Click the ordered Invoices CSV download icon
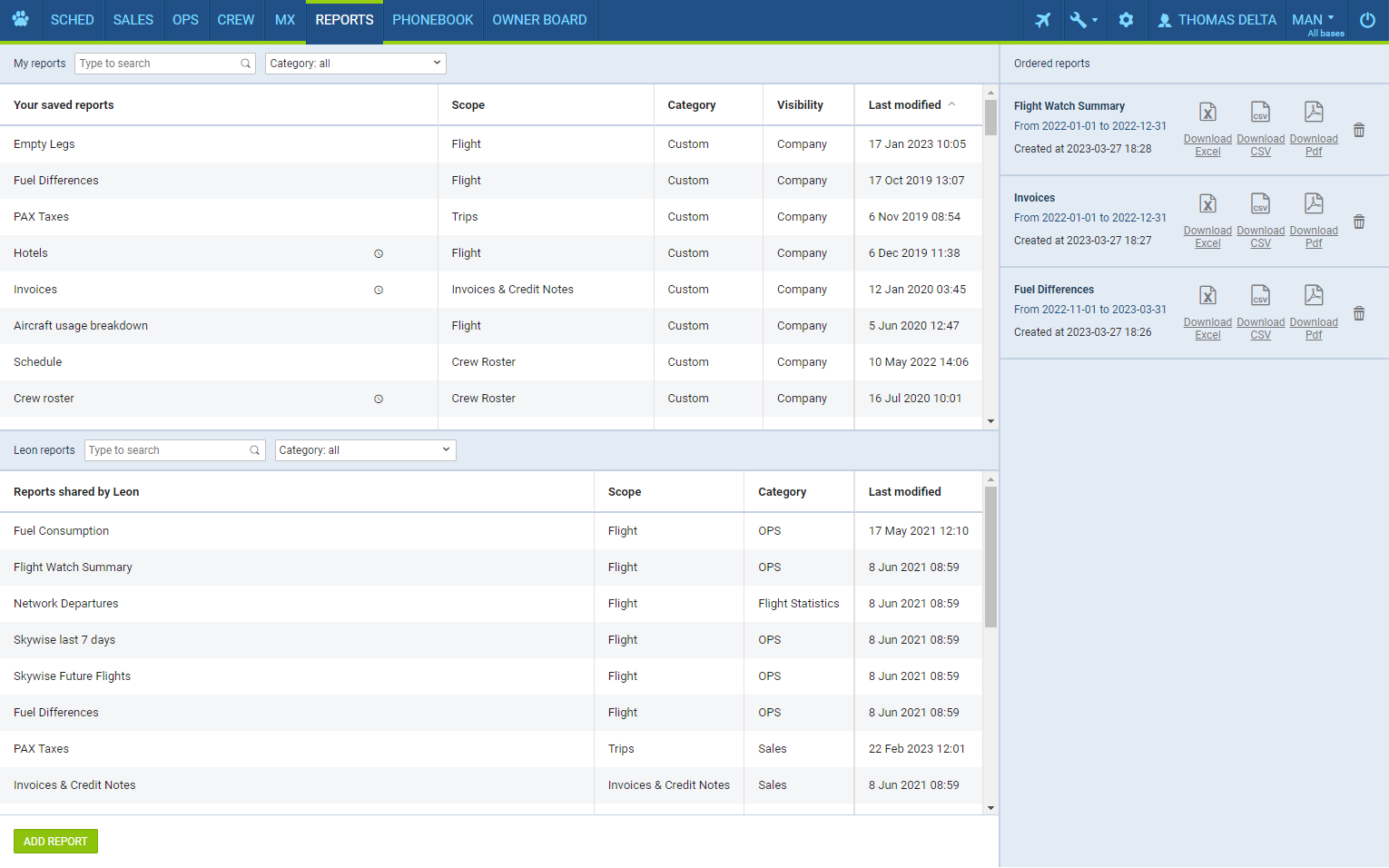The image size is (1389, 868). [x=1260, y=203]
